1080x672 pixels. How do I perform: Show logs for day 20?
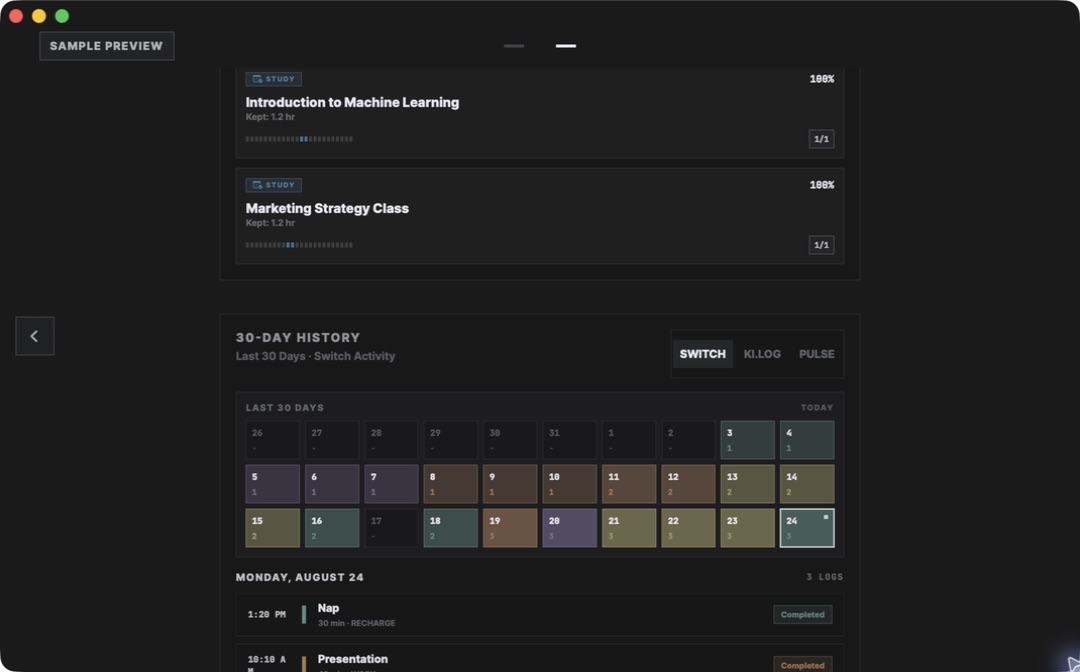570,528
